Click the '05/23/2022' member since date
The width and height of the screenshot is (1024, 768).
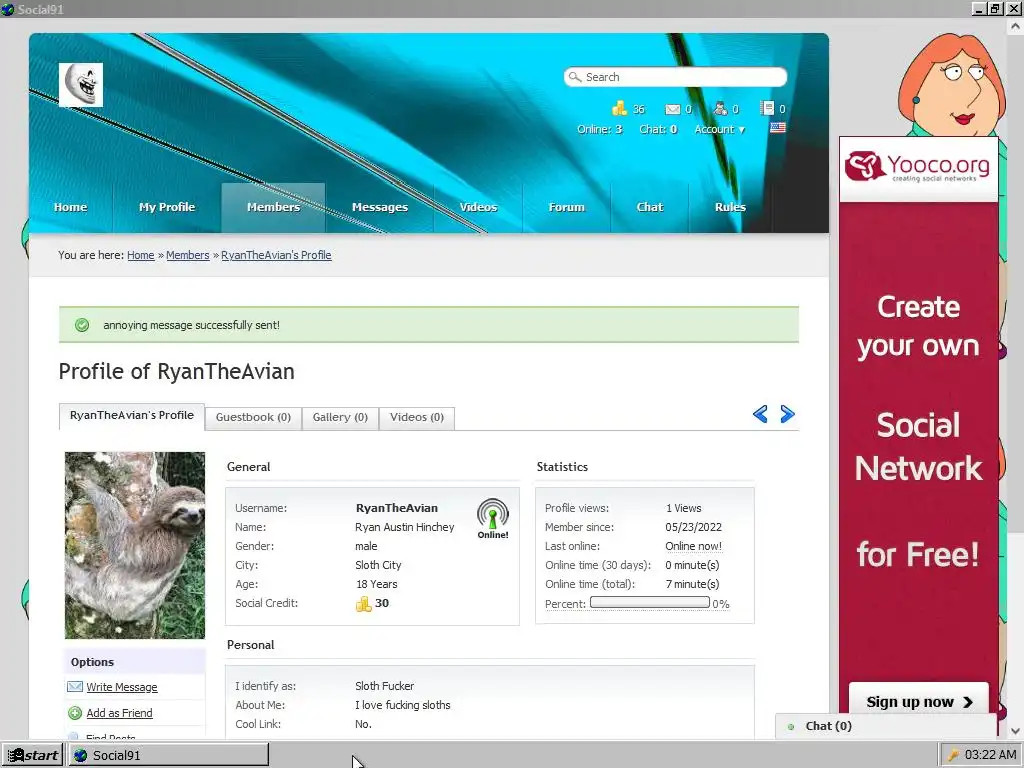click(694, 527)
